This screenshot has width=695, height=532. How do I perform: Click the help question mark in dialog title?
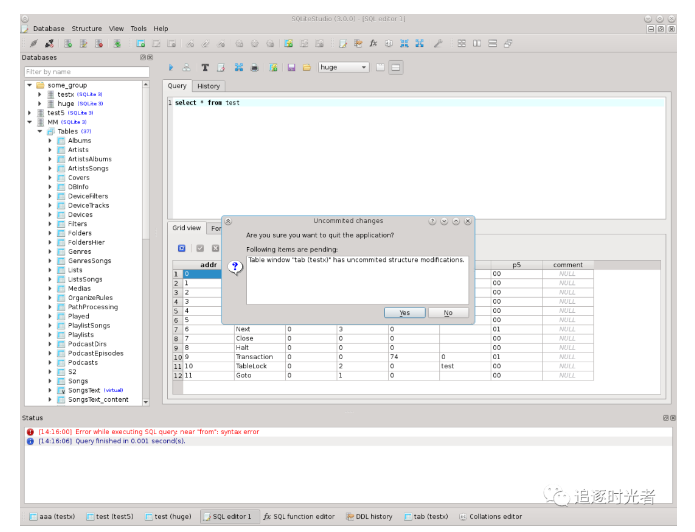[x=432, y=221]
